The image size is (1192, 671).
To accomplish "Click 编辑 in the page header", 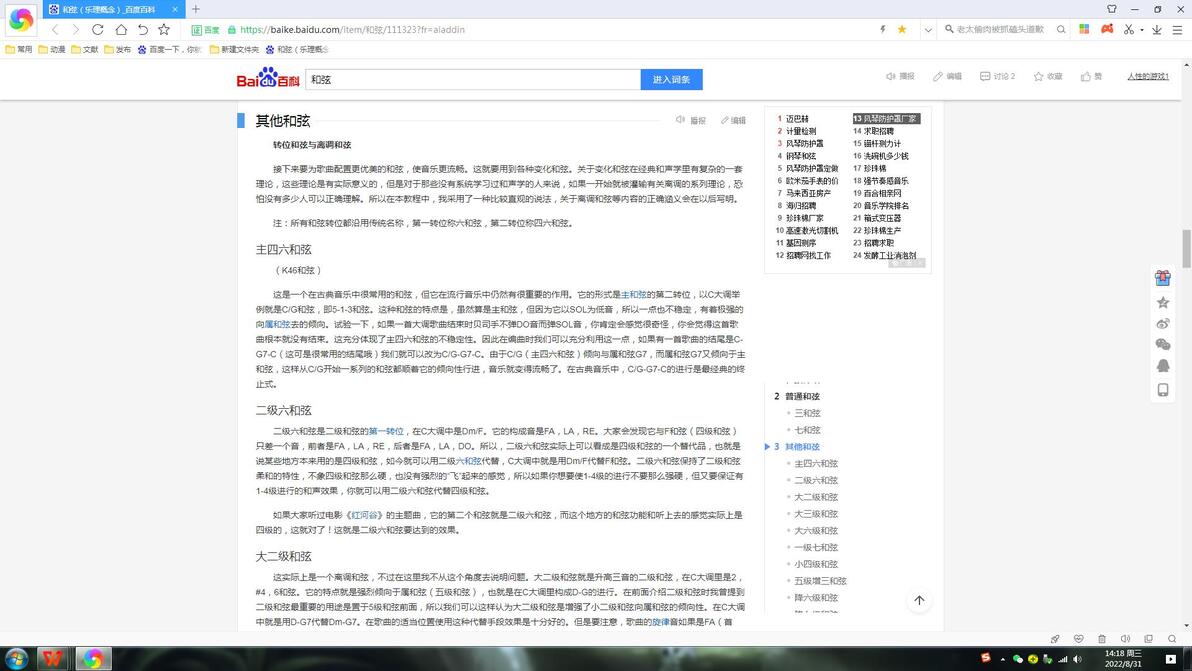I will pos(947,76).
